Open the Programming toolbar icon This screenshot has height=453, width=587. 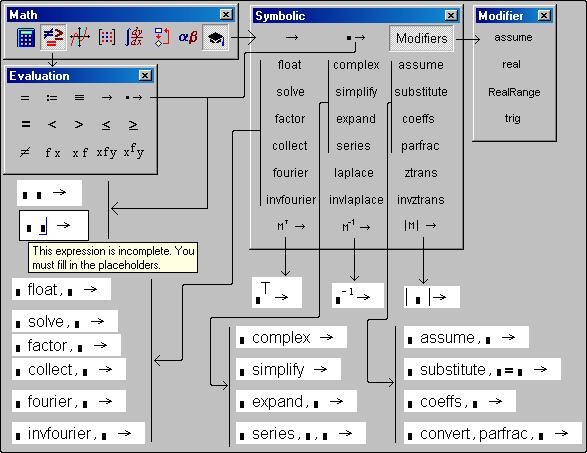(161, 37)
